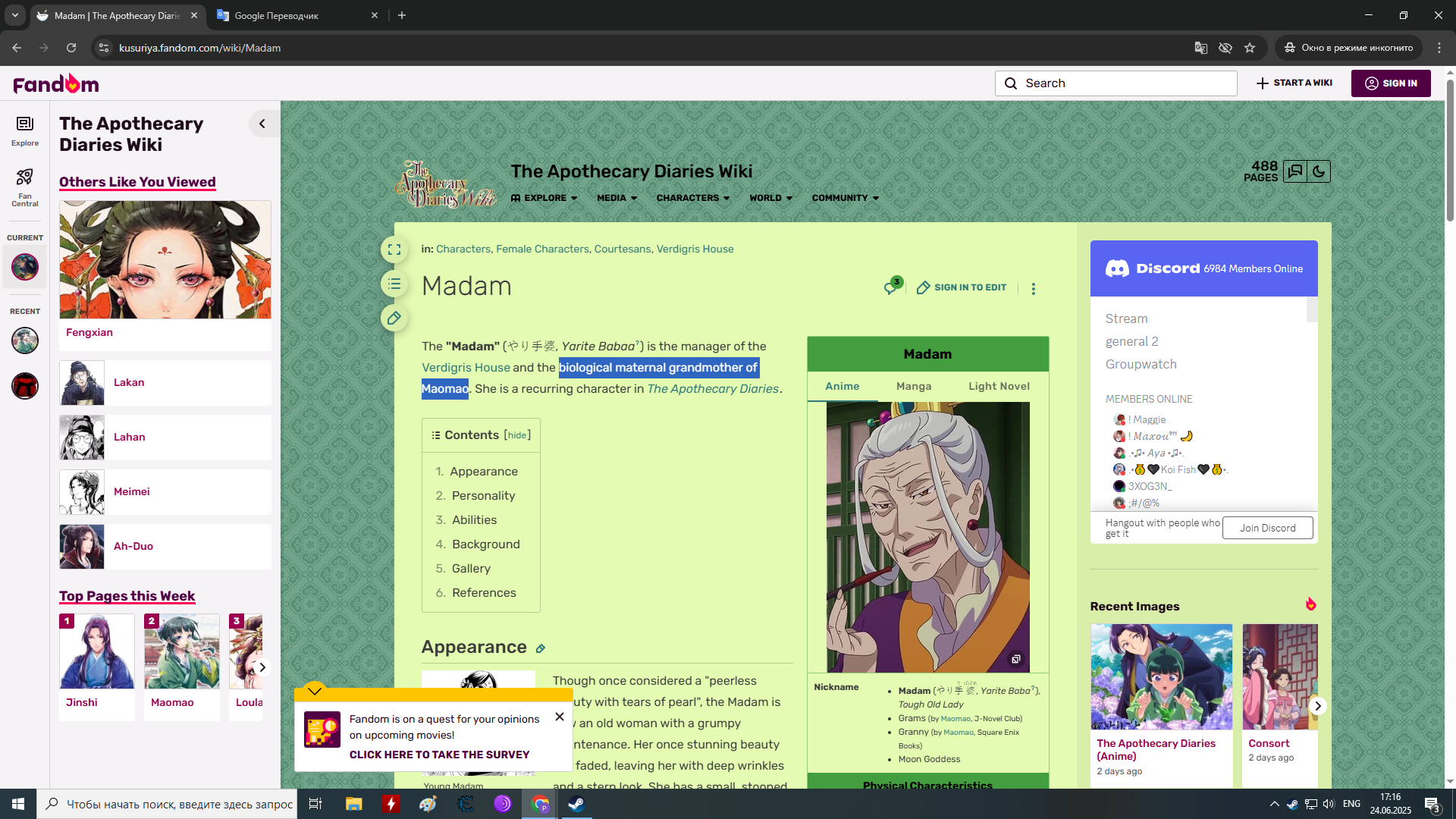Click third-party cookie blocking eye icon
Viewport: 1456px width, 819px height.
coord(1225,48)
